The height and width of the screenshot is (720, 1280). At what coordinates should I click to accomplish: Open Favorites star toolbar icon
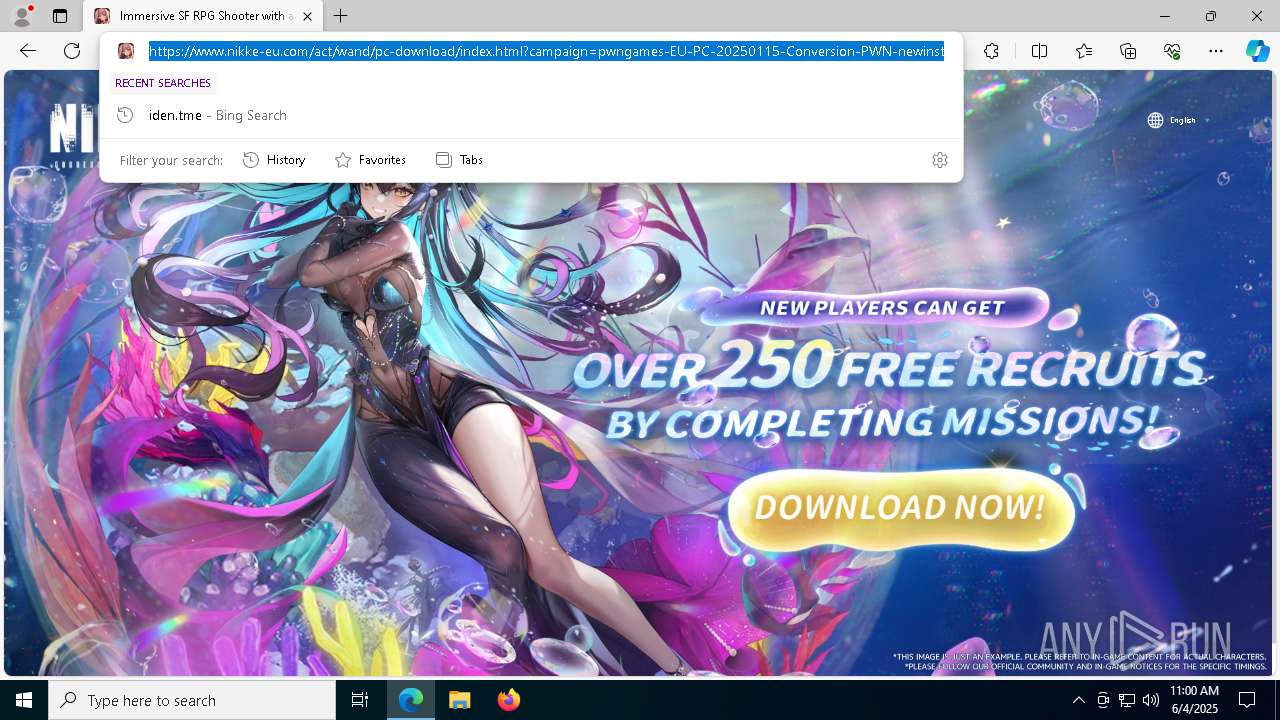1084,51
